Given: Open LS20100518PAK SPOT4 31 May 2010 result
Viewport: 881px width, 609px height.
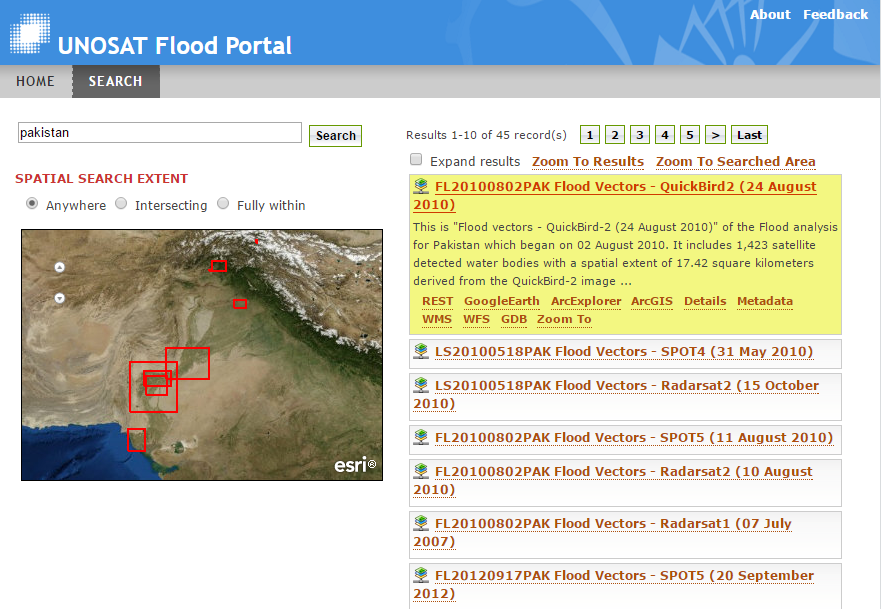Looking at the screenshot, I should (x=624, y=352).
